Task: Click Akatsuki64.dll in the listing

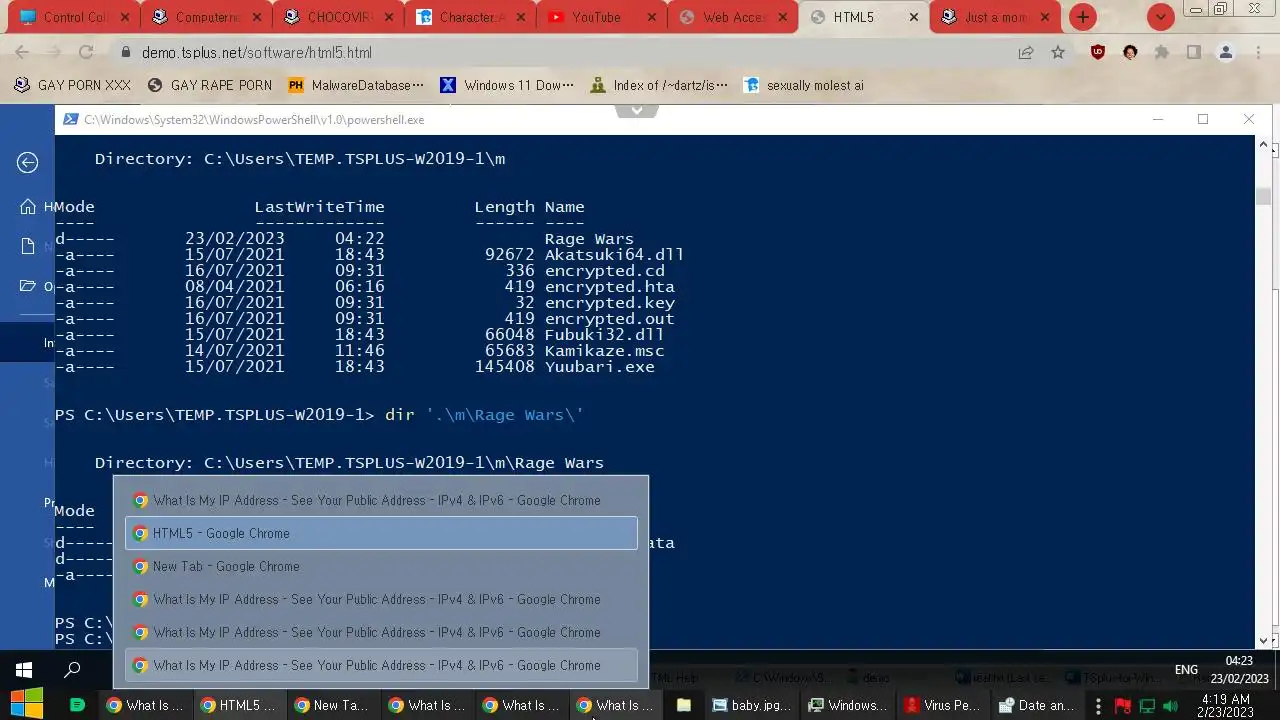Action: [614, 255]
